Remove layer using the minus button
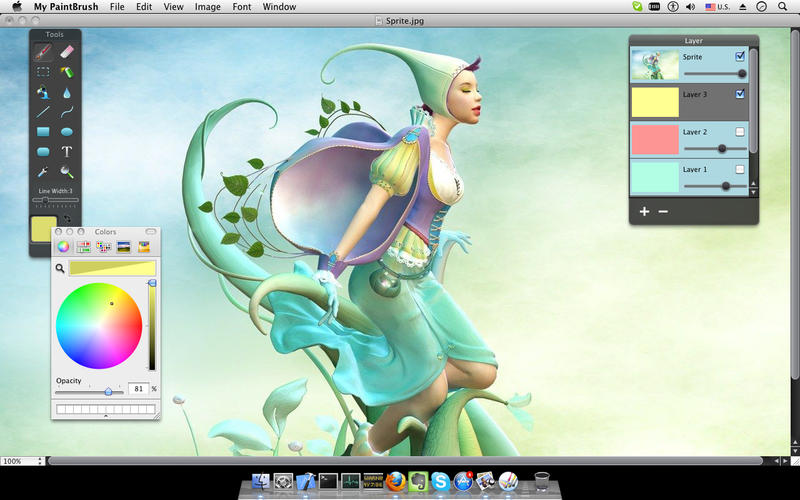800x500 pixels. [663, 211]
